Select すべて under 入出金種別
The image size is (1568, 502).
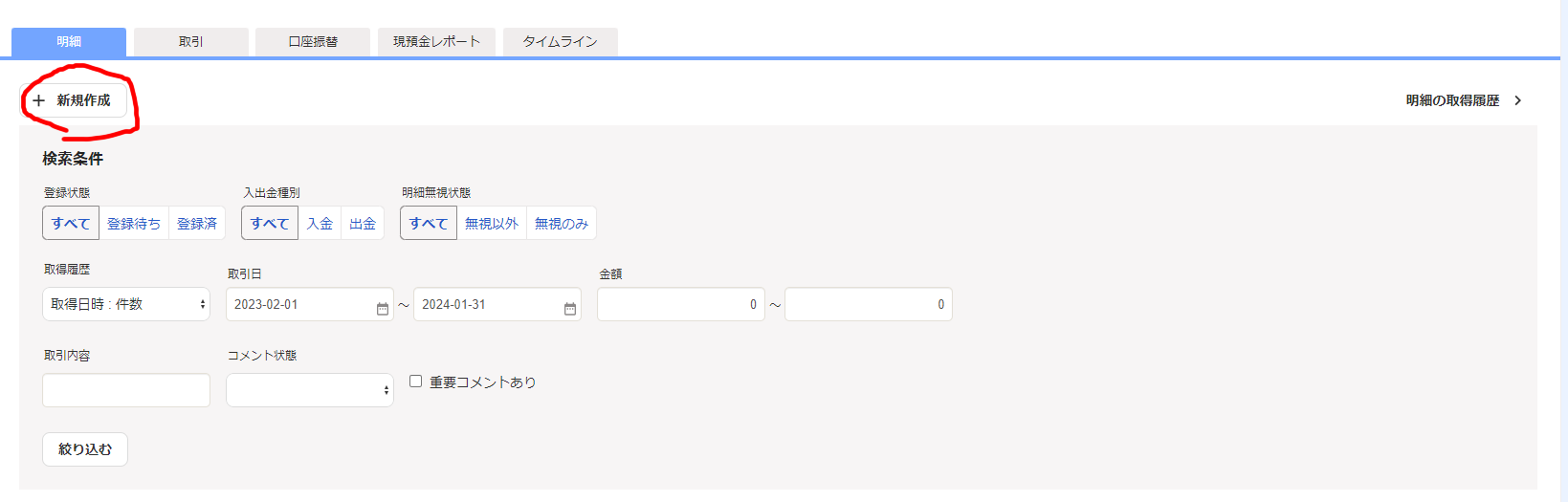tap(270, 223)
